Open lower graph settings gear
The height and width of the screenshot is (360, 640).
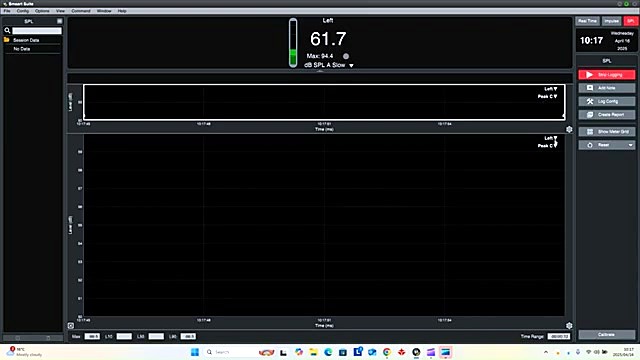569,325
